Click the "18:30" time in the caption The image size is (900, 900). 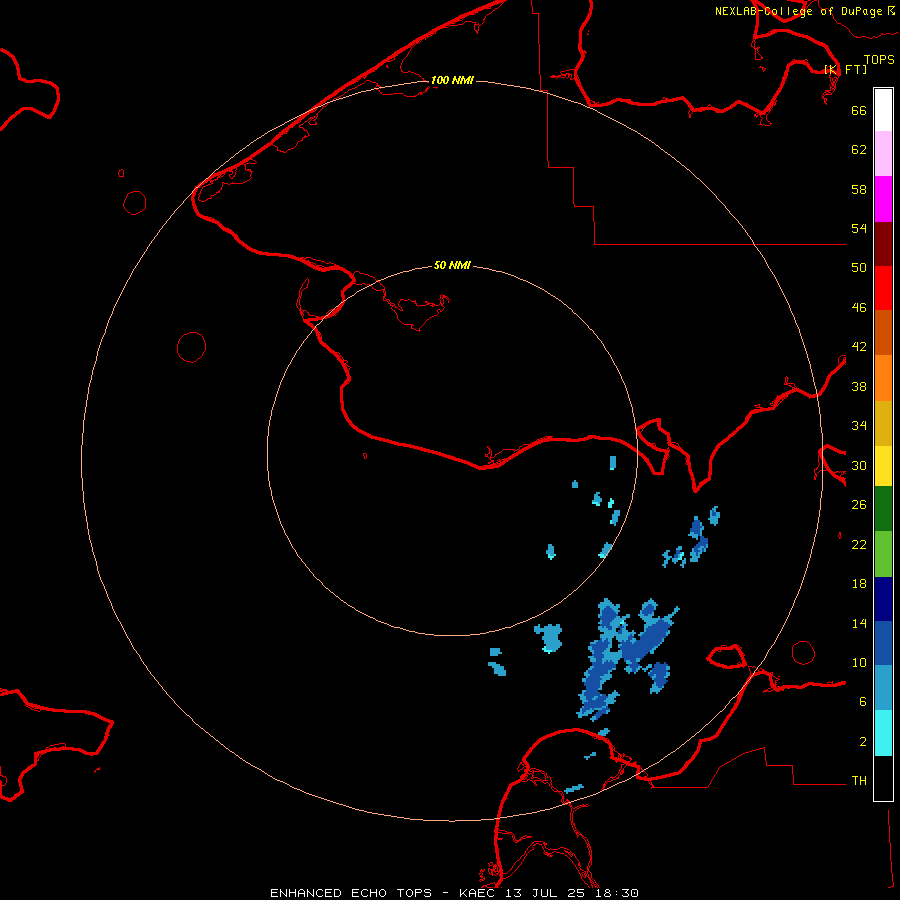[x=617, y=893]
